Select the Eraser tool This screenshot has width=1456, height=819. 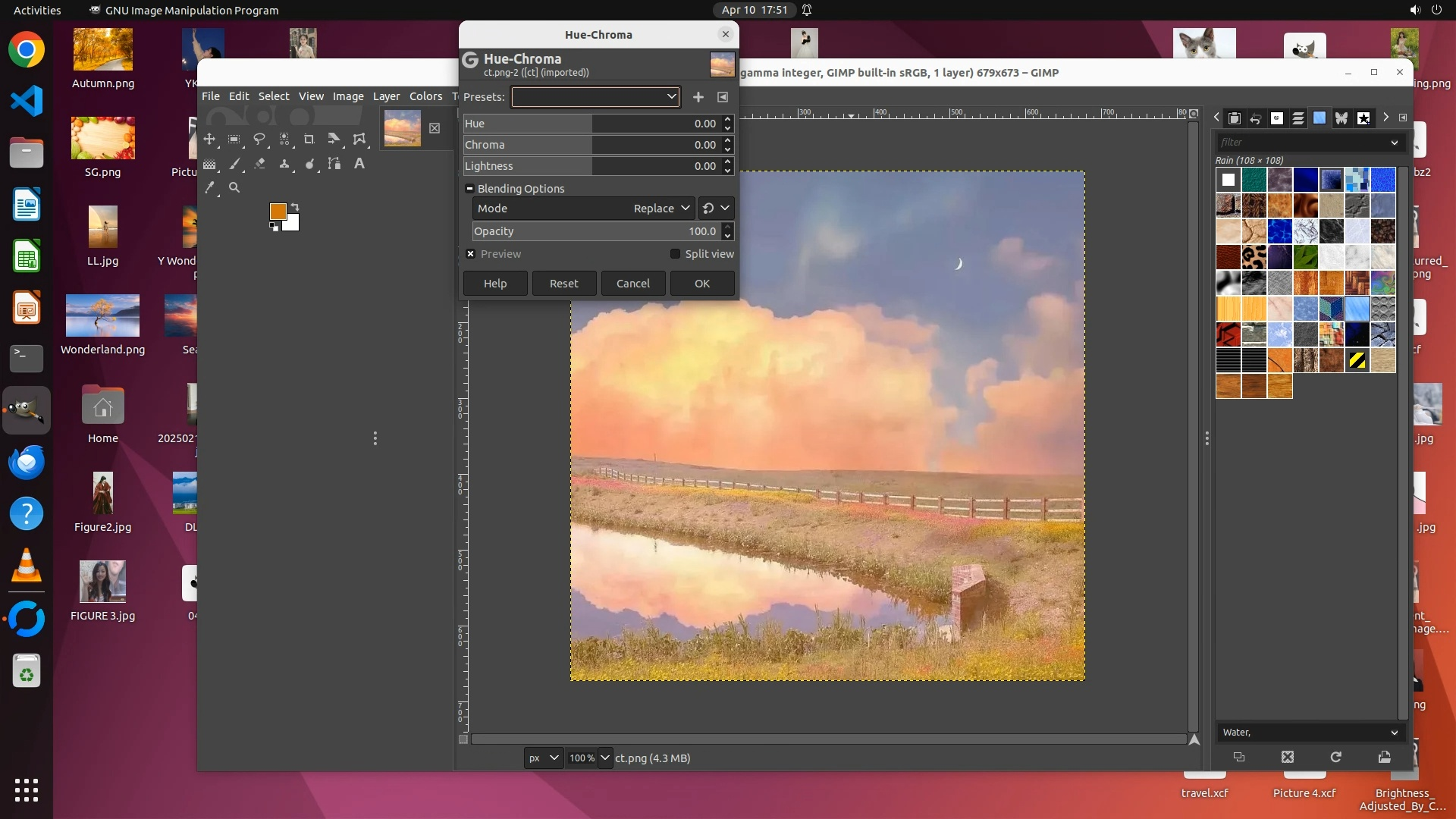pos(259,164)
